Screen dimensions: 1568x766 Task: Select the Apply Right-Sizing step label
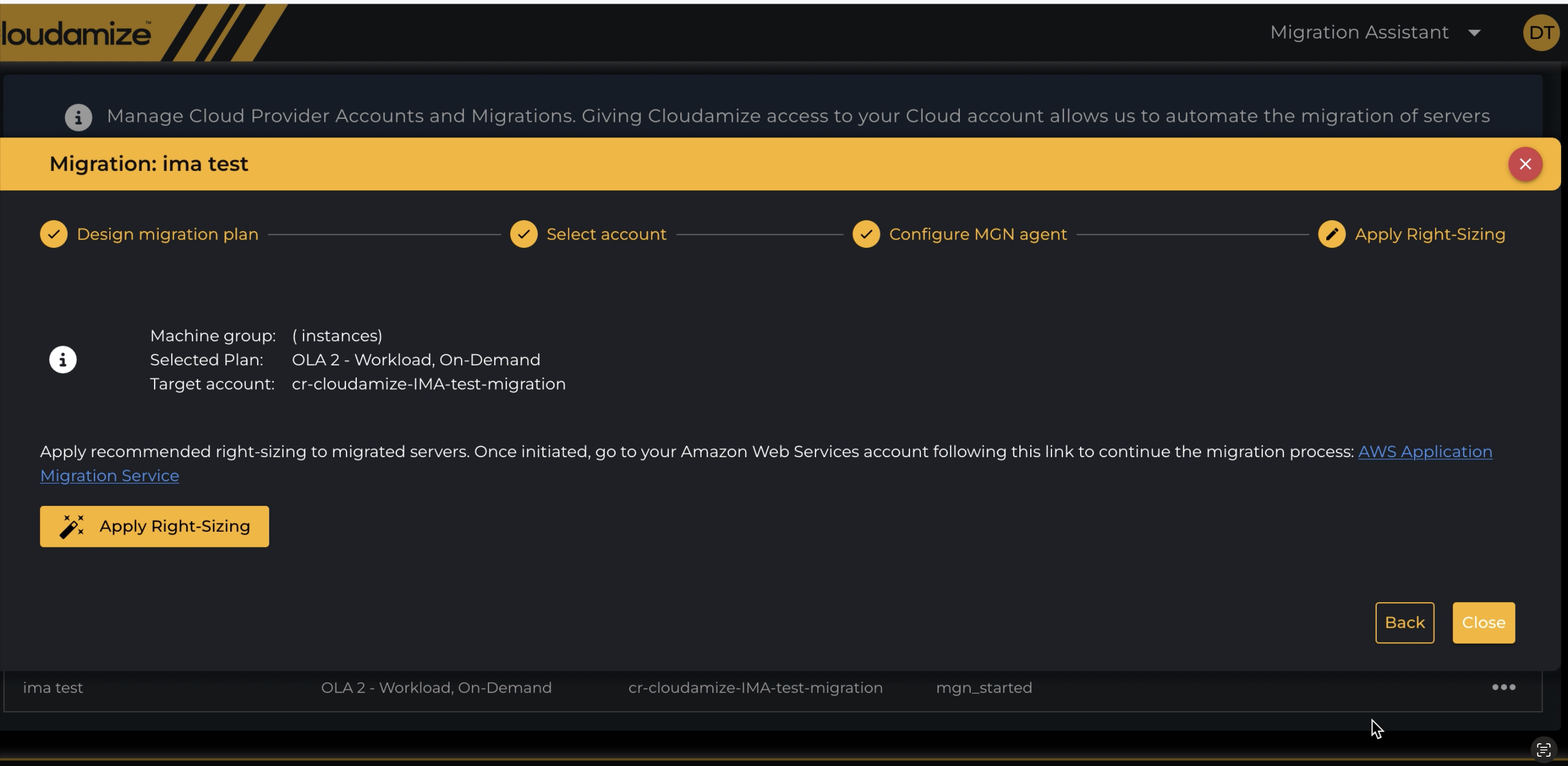coord(1430,234)
